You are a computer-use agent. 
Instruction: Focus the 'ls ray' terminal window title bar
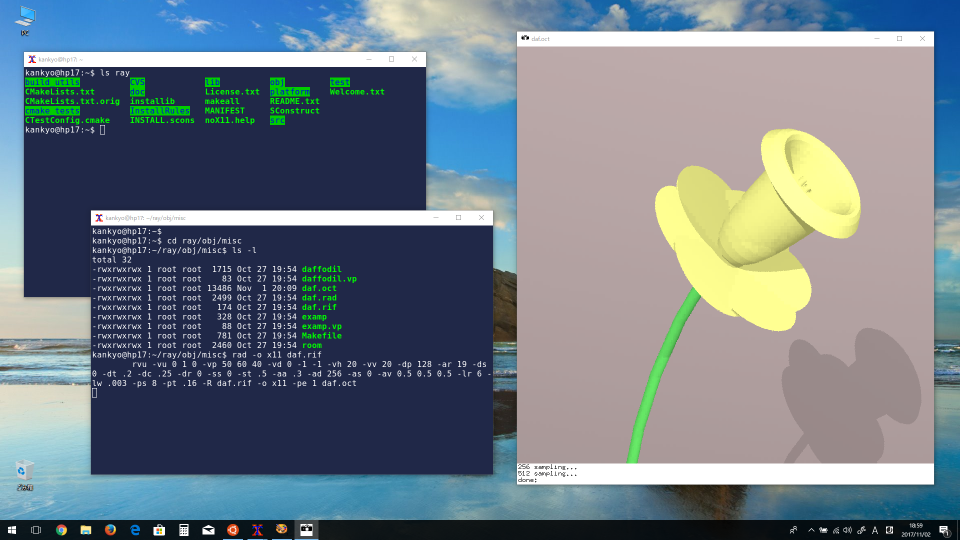pos(200,59)
